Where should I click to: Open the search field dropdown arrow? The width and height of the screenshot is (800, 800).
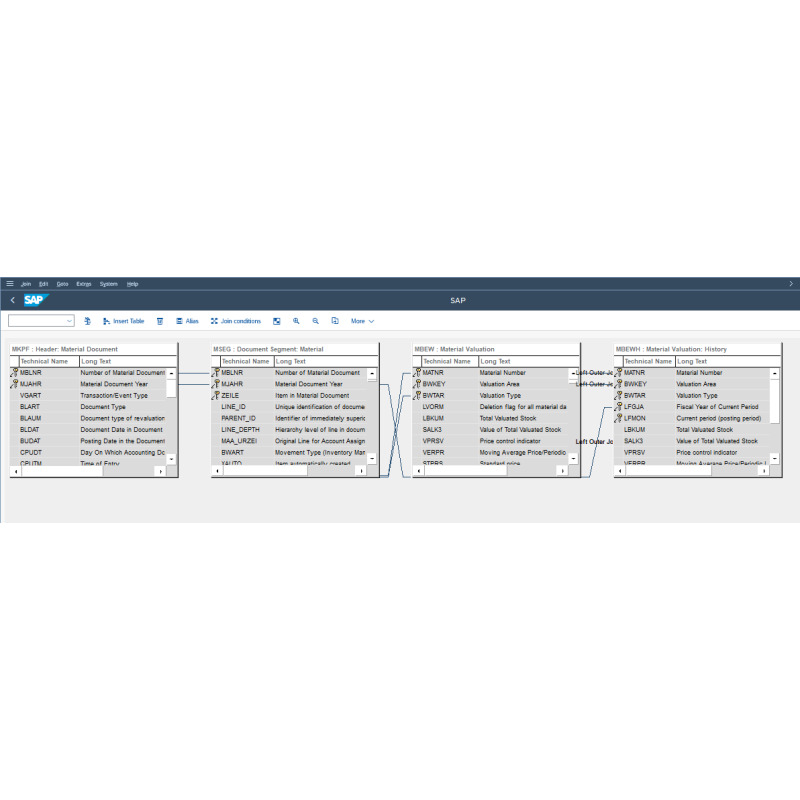(x=68, y=321)
